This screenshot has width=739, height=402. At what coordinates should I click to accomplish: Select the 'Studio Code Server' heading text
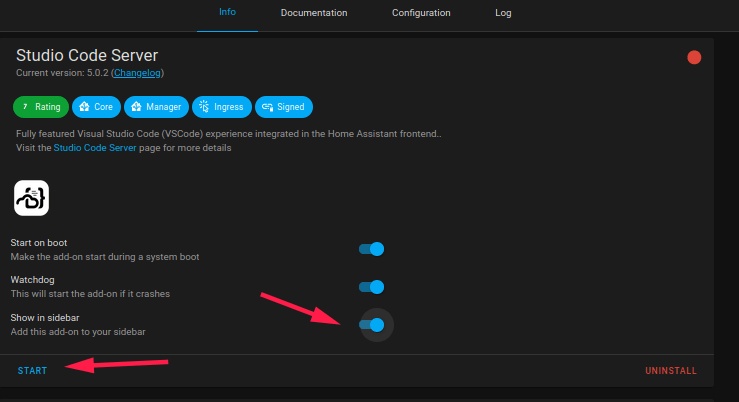pyautogui.click(x=87, y=55)
